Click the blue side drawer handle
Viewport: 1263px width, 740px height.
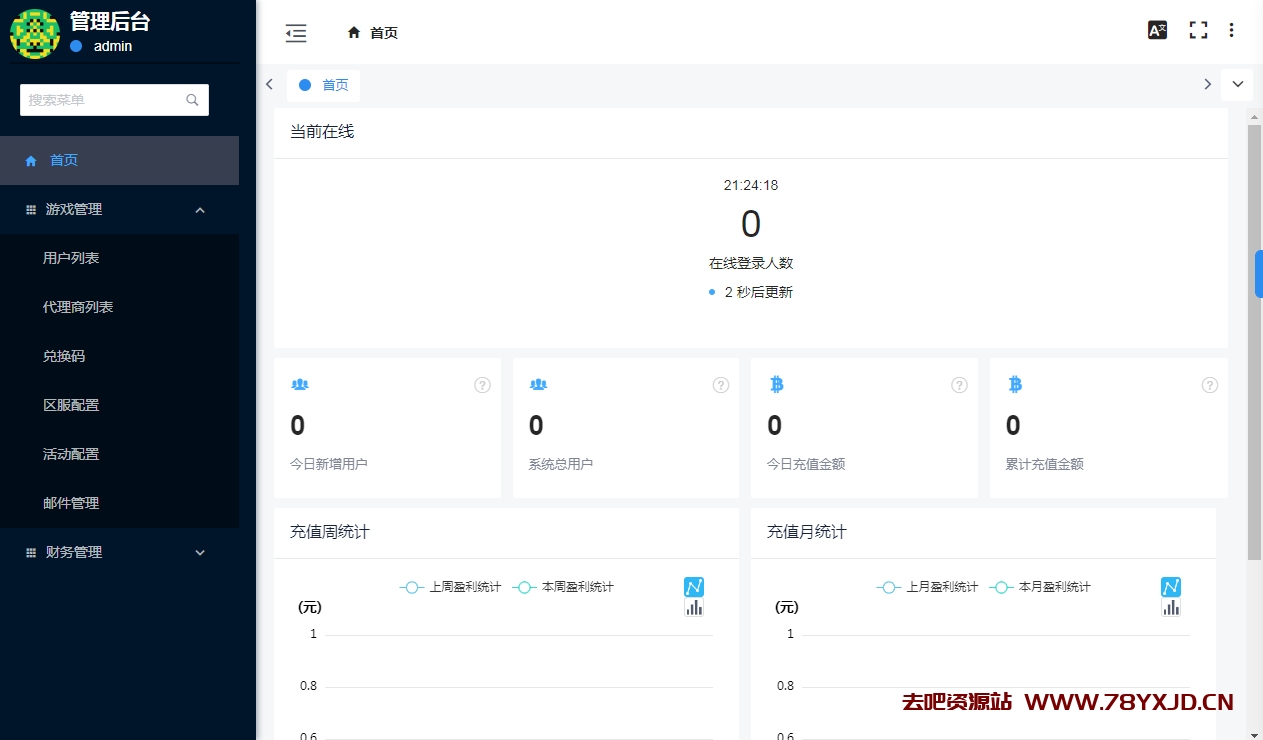pyautogui.click(x=1259, y=273)
